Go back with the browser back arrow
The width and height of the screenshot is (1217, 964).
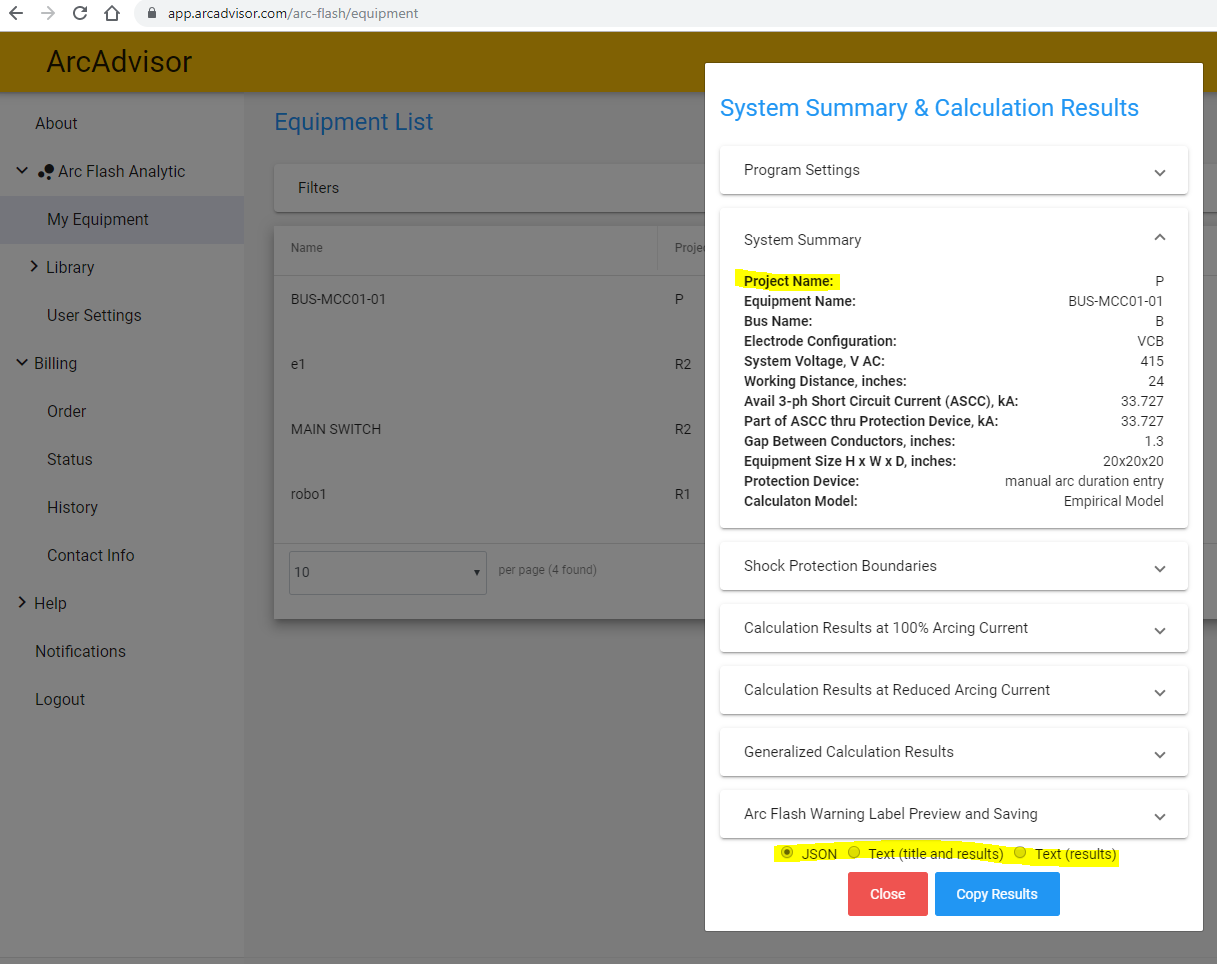click(x=16, y=14)
